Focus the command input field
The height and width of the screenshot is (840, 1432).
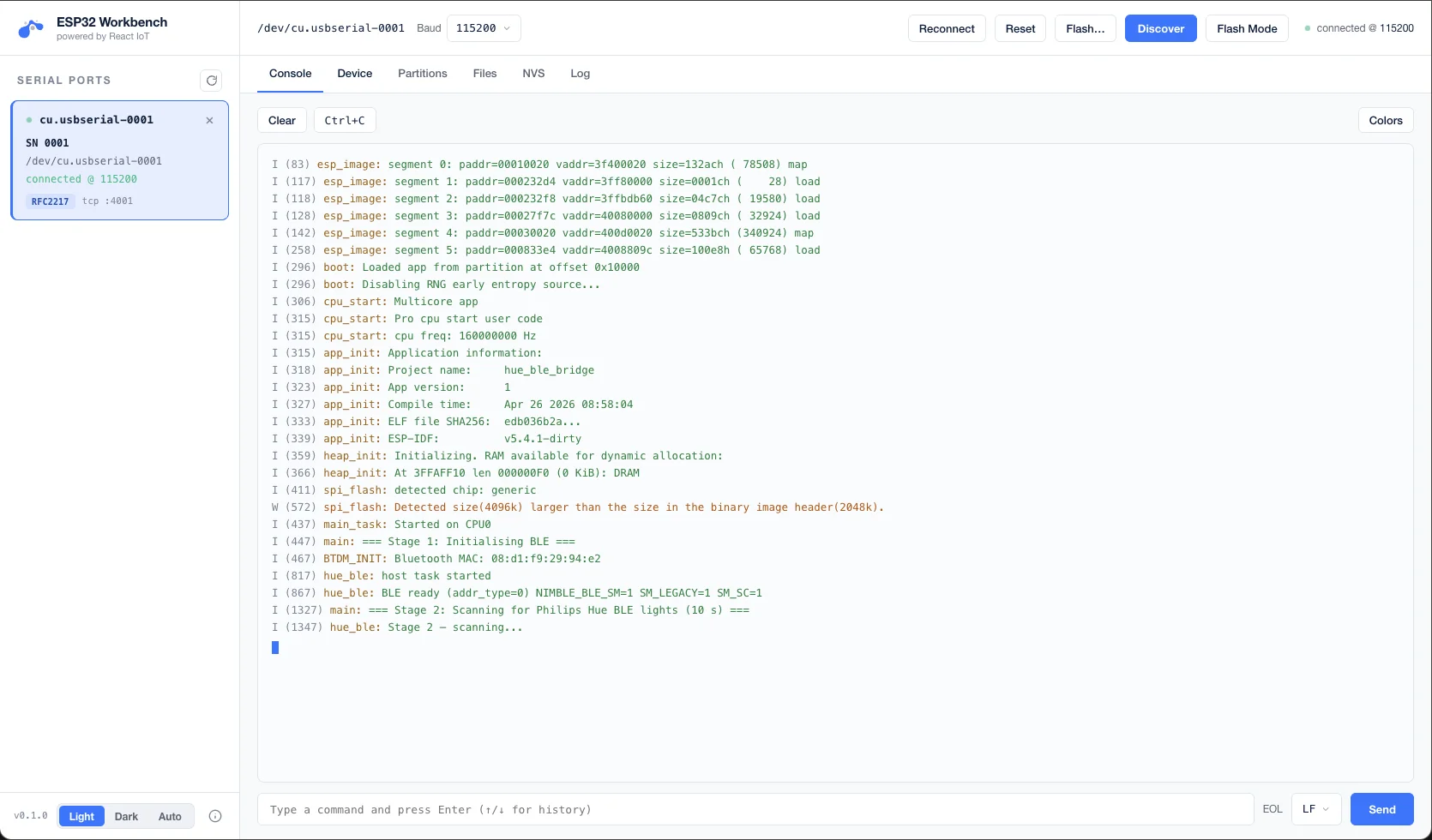coord(755,809)
